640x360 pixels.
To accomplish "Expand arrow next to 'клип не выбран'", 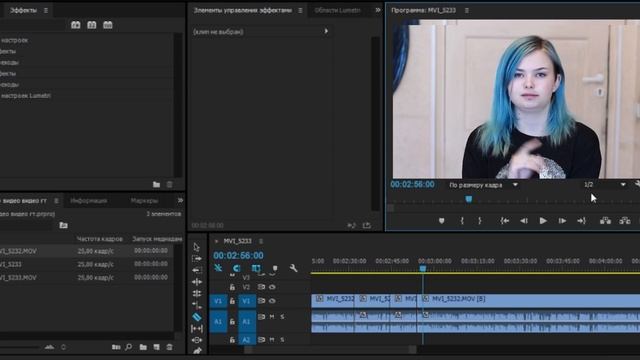I will point(326,31).
